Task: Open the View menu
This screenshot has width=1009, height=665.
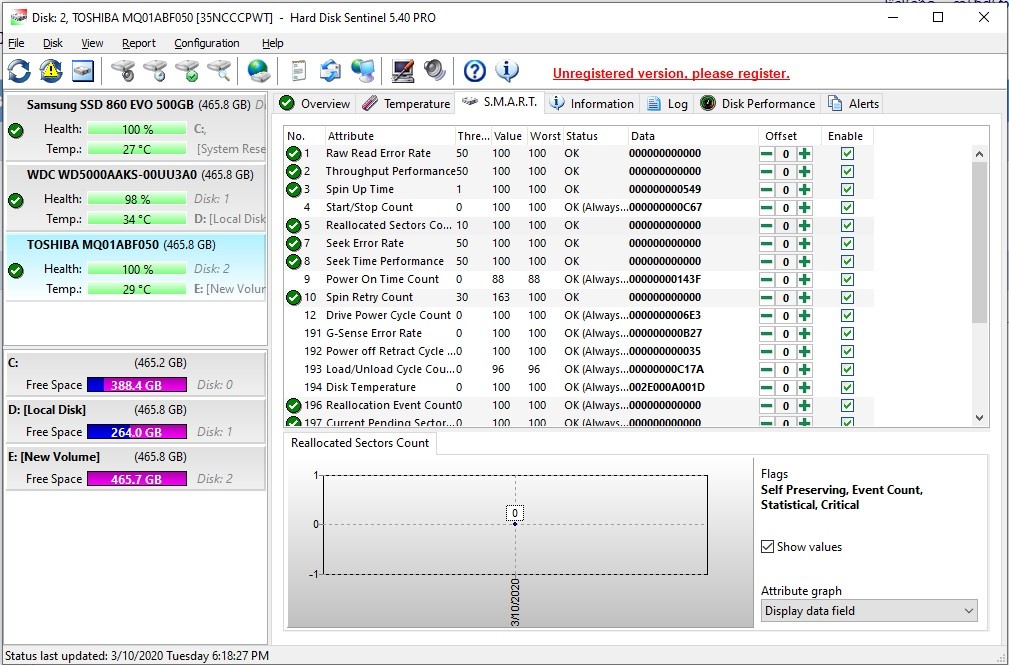Action: [x=92, y=43]
